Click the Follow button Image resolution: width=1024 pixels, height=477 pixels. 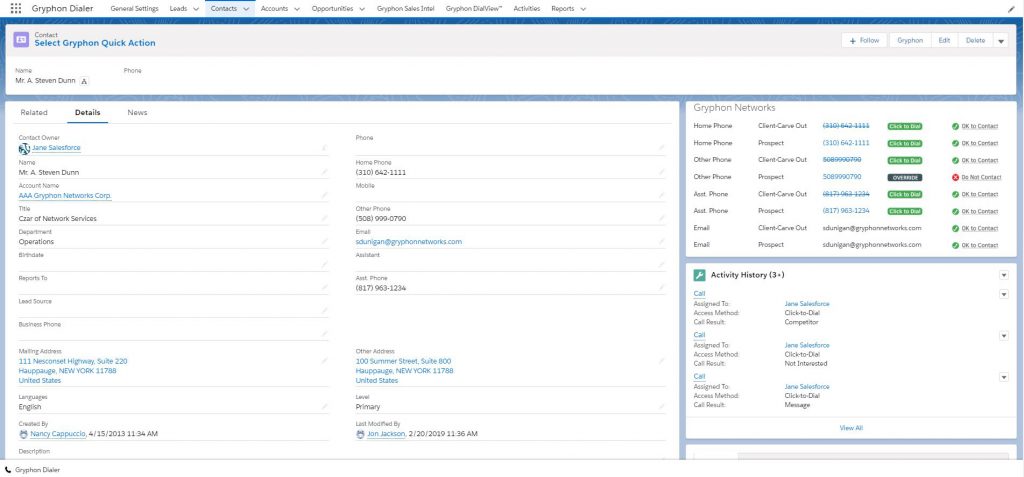865,41
